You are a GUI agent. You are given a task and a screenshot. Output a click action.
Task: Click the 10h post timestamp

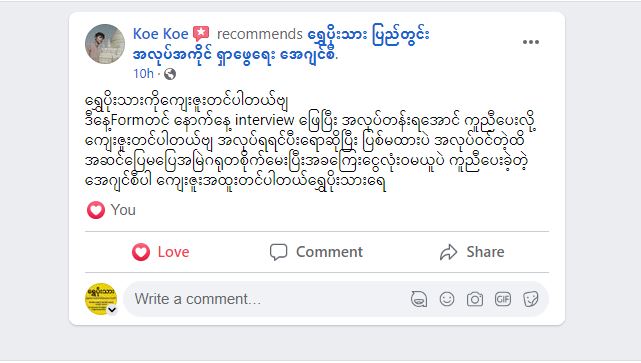tap(143, 74)
